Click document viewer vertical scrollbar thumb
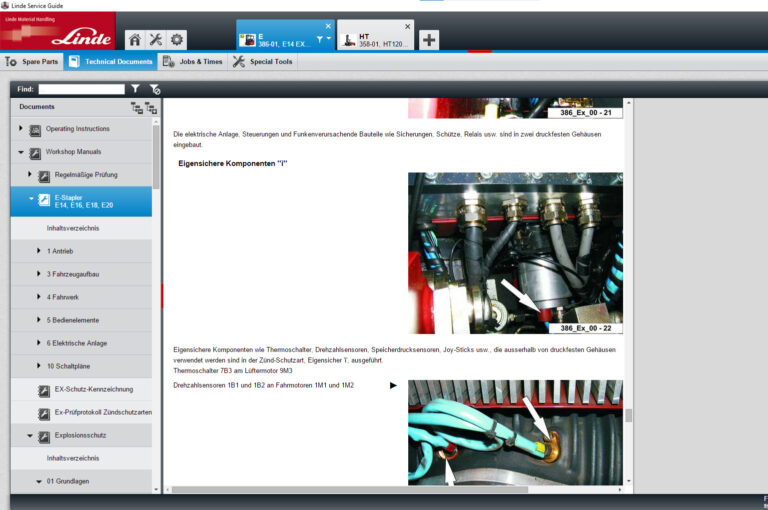 (628, 415)
